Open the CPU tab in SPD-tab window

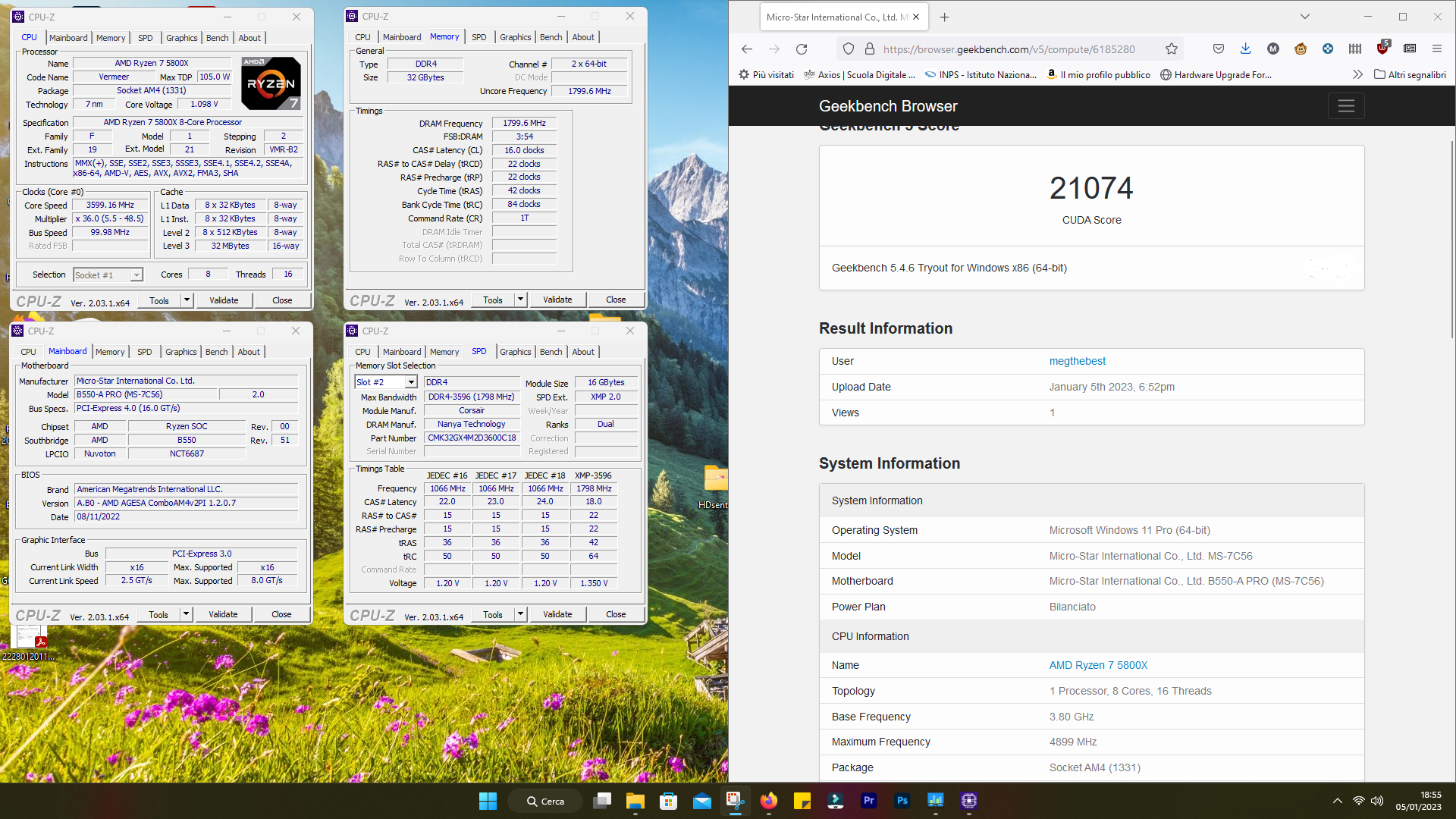point(363,352)
